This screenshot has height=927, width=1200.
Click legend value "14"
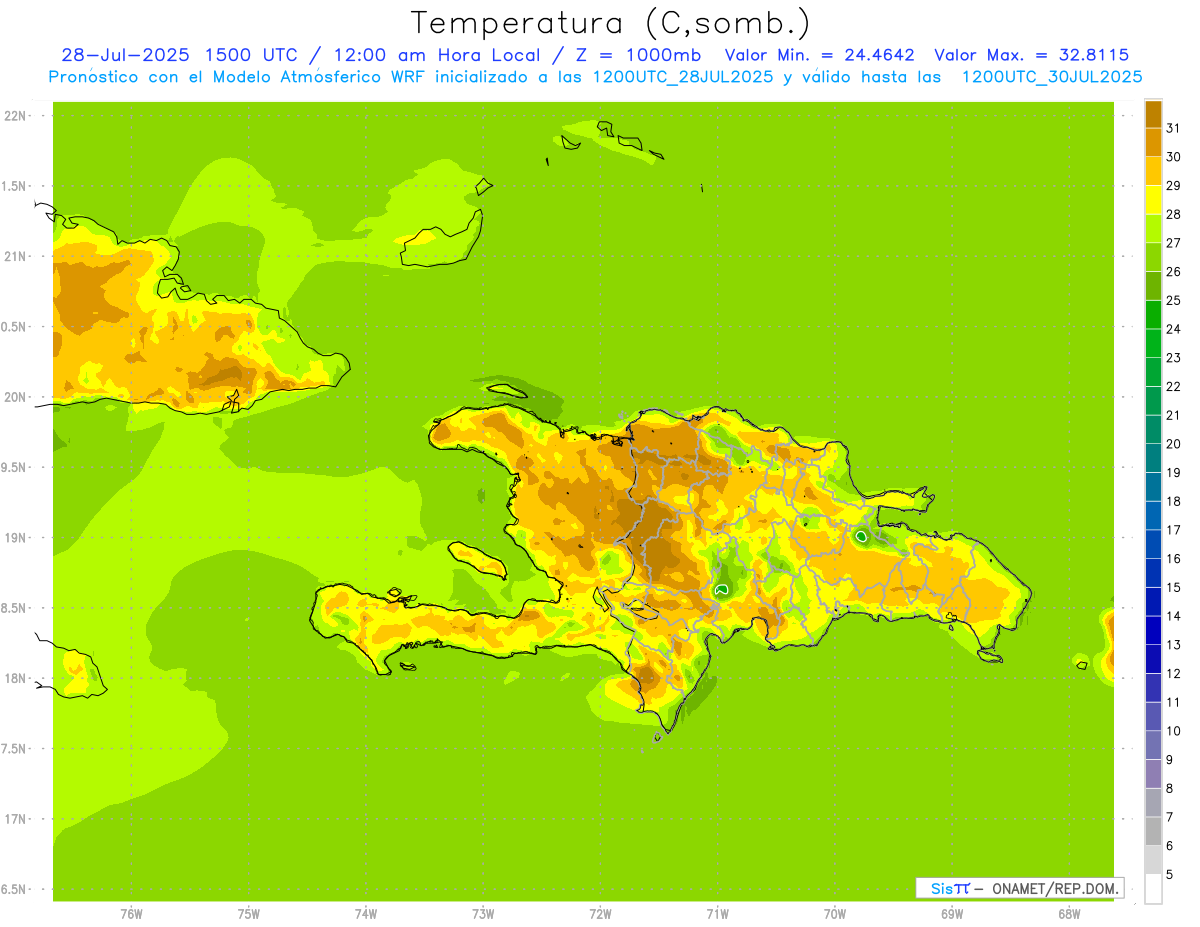(x=1173, y=616)
